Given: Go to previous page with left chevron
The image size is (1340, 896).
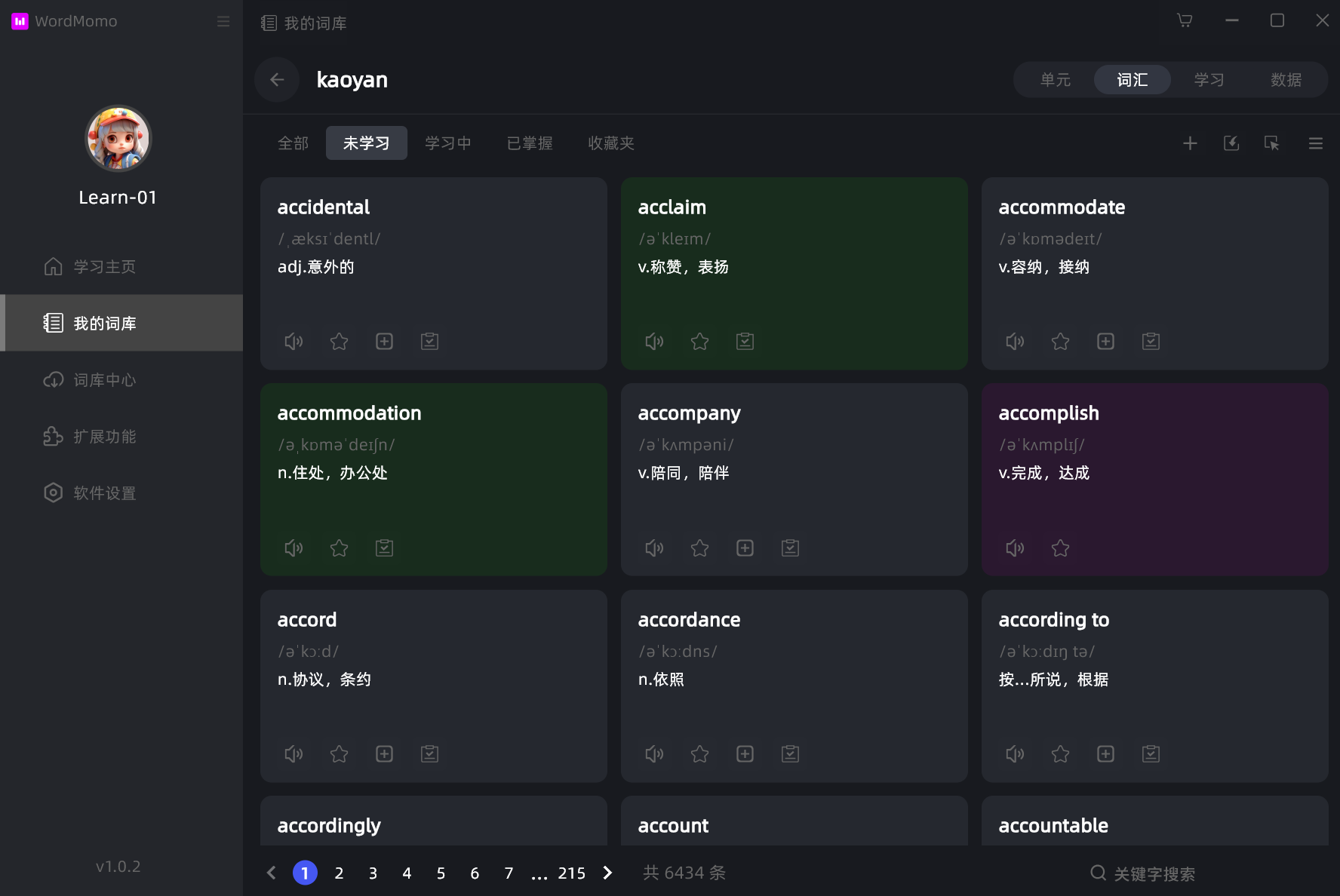Looking at the screenshot, I should pos(272,873).
